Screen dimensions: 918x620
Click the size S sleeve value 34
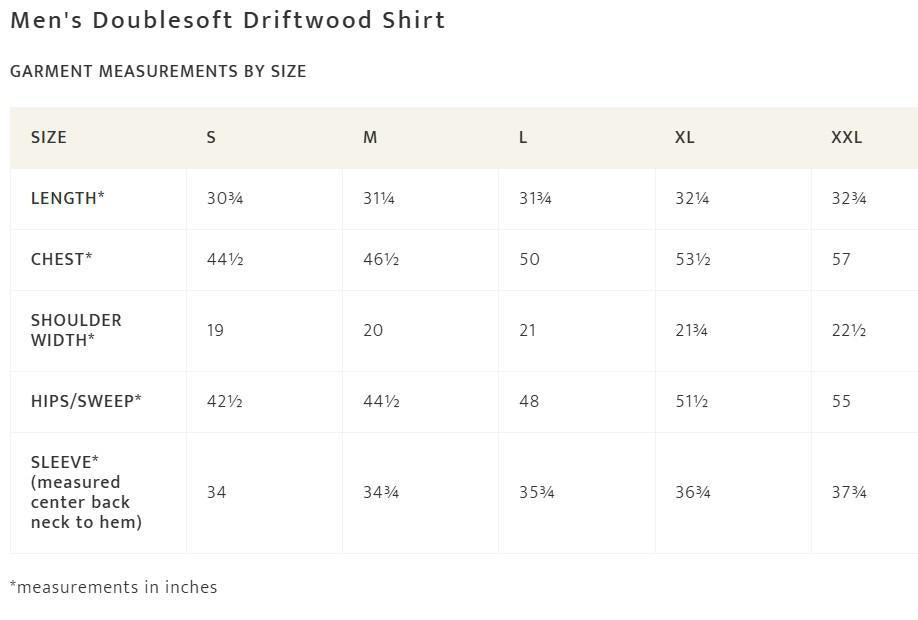click(x=216, y=492)
